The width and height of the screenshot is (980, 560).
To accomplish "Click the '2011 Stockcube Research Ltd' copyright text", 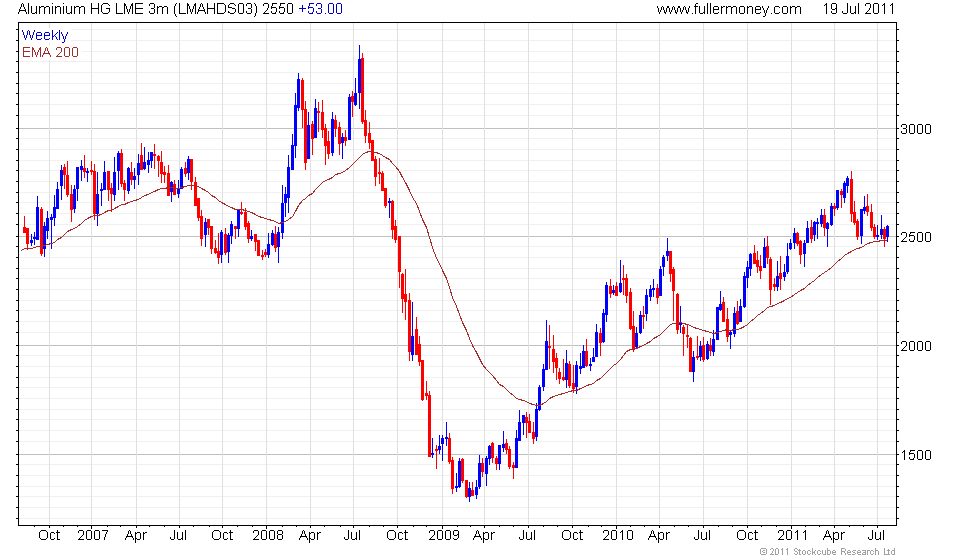I will 827,552.
